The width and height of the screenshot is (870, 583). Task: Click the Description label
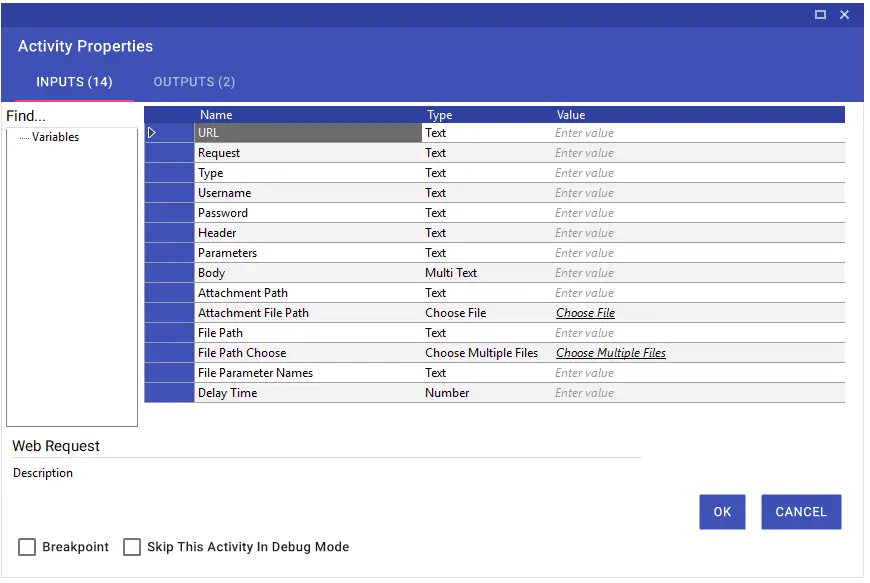point(43,473)
